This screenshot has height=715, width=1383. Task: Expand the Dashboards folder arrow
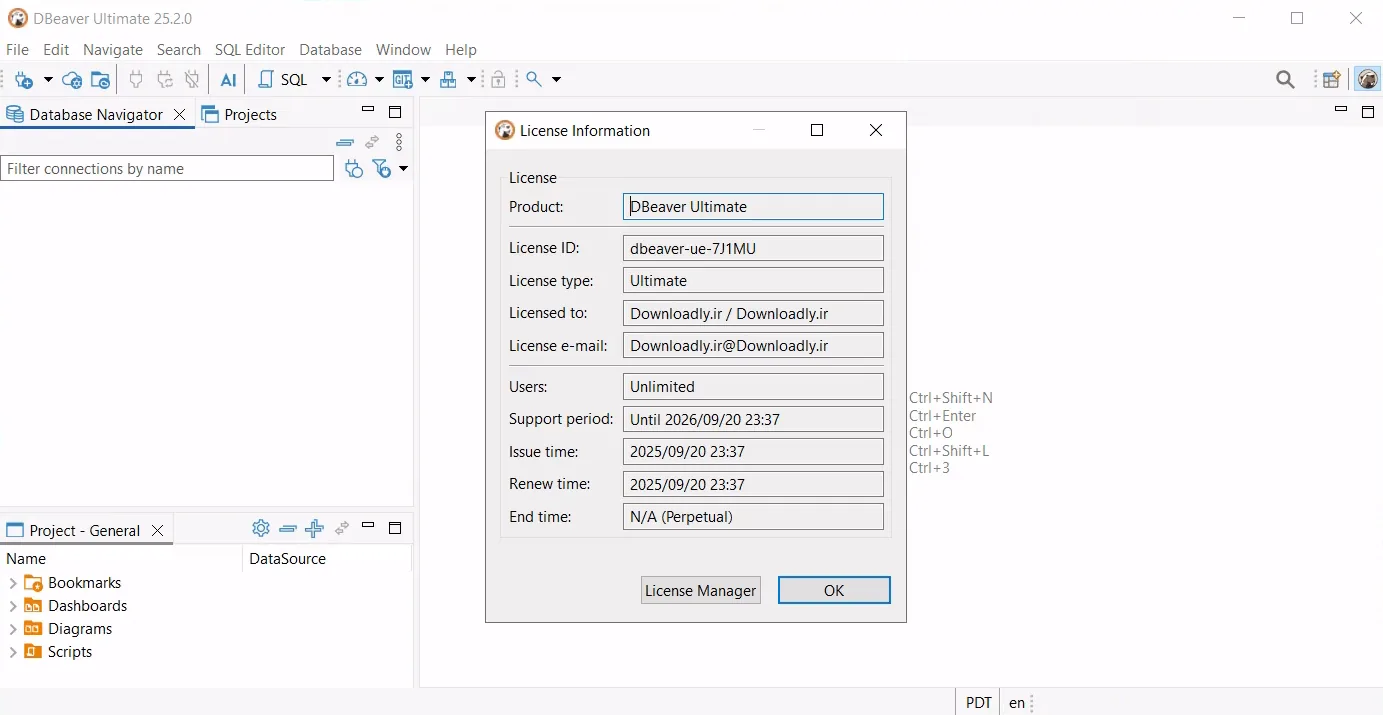point(13,606)
